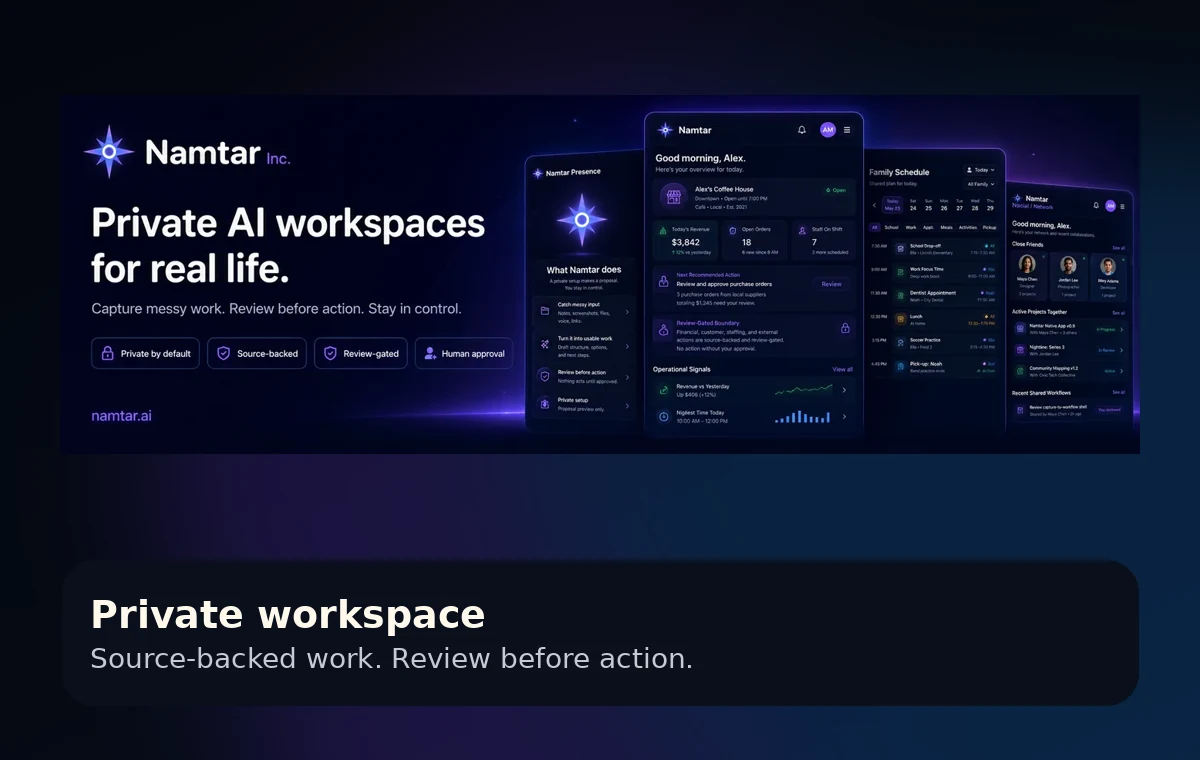Click the large compass star in the Namtar Presence panel
The height and width of the screenshot is (760, 1200).
[582, 220]
